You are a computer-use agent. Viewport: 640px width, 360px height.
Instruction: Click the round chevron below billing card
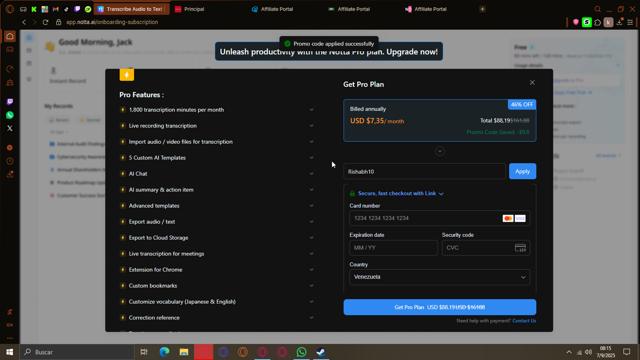[440, 151]
